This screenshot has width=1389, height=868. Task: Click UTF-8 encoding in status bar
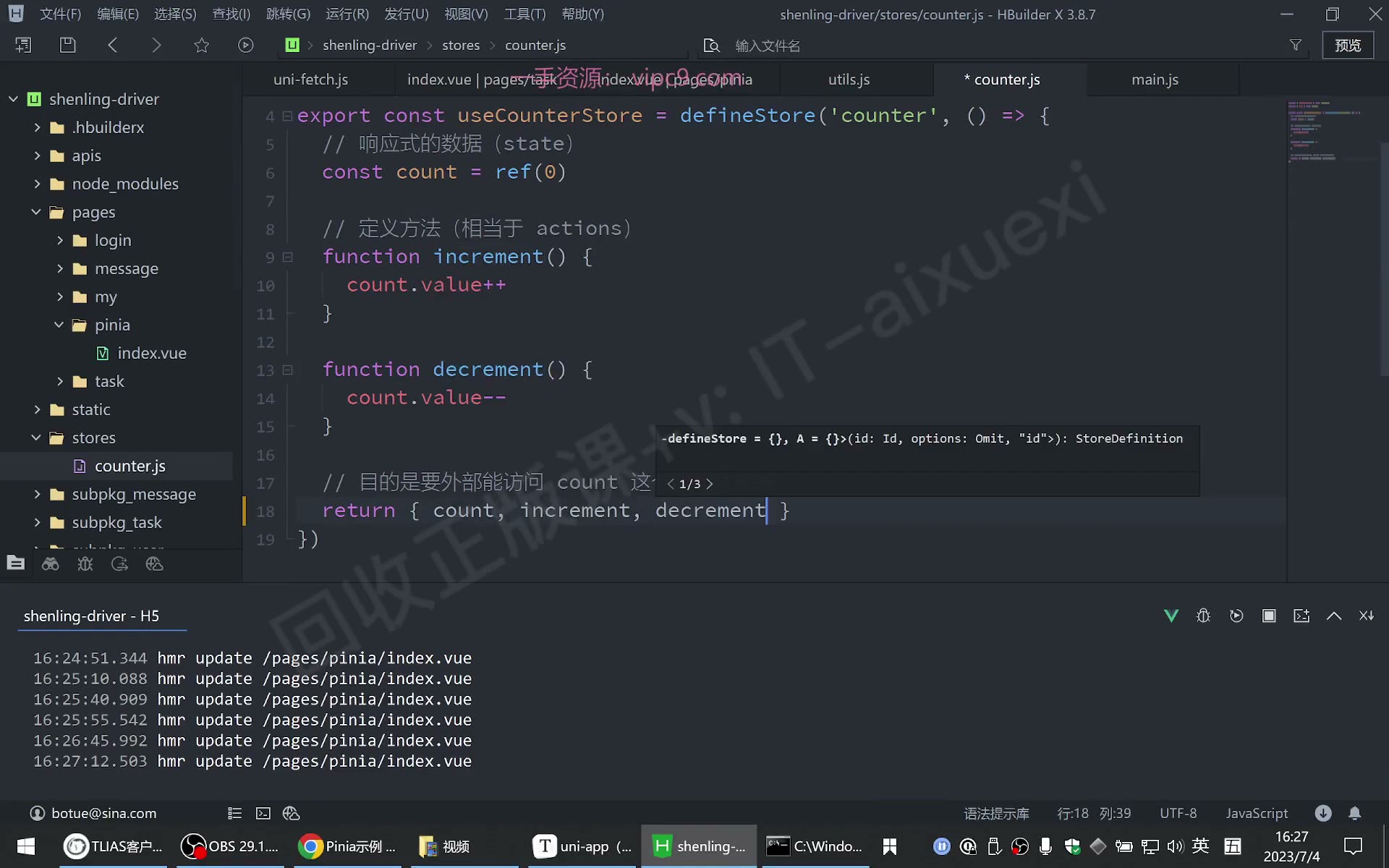click(x=1178, y=813)
